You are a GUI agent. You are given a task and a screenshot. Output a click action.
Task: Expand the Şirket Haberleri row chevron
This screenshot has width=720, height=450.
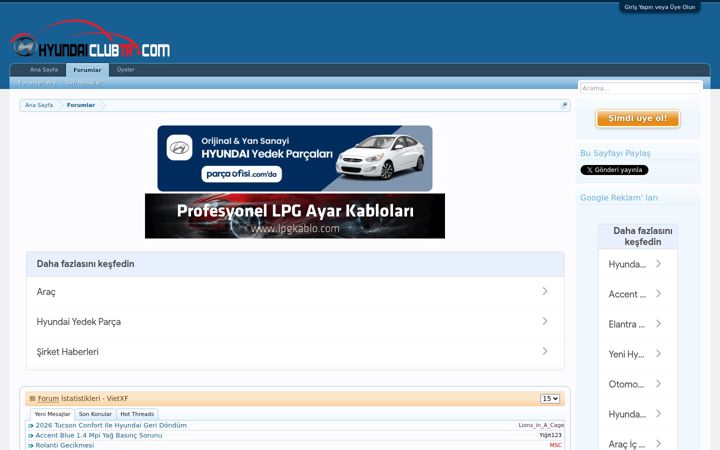click(545, 351)
